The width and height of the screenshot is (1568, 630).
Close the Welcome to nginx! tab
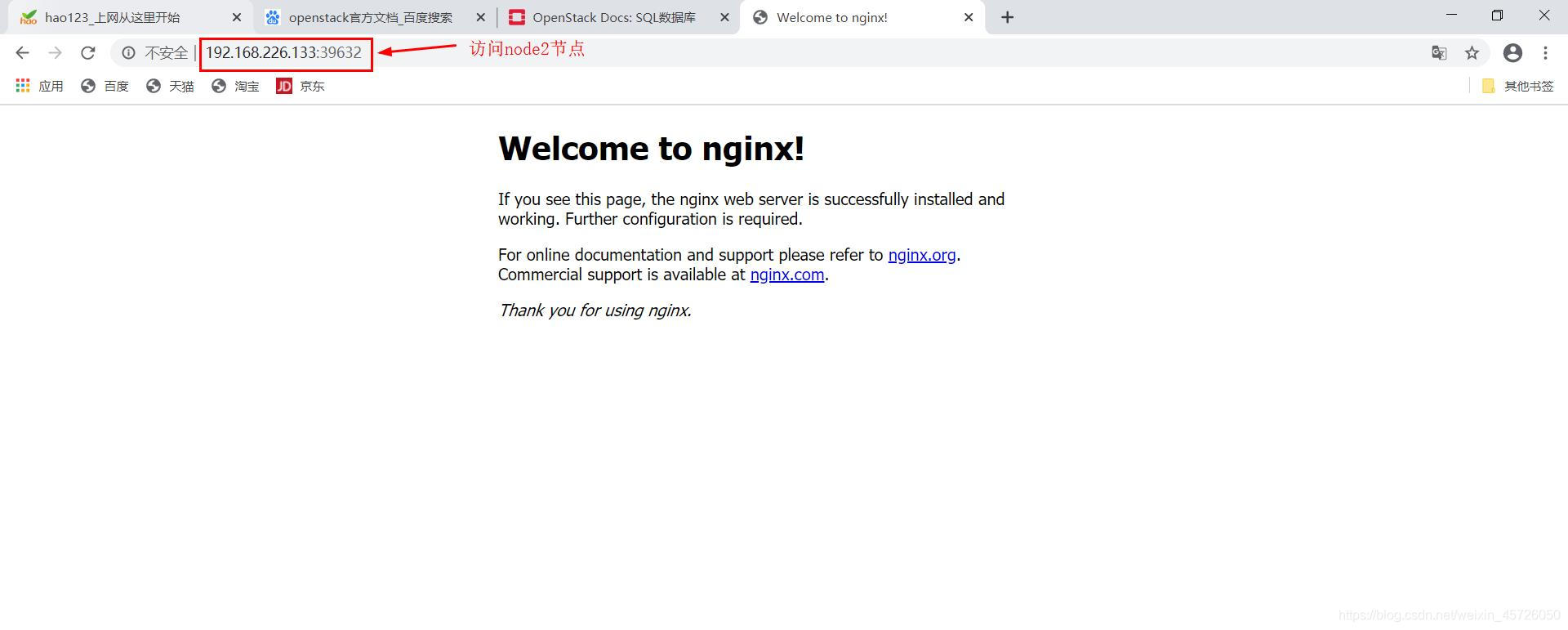tap(969, 17)
